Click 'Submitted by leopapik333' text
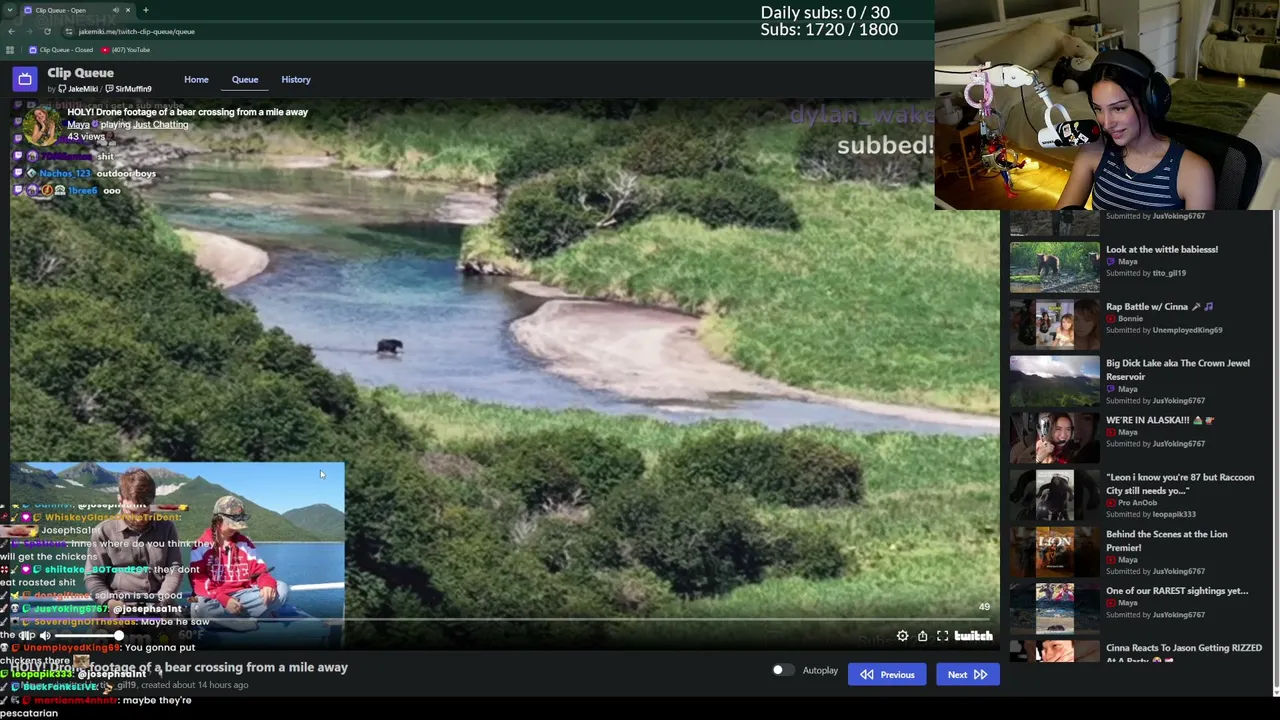The width and height of the screenshot is (1280, 720). (1151, 514)
